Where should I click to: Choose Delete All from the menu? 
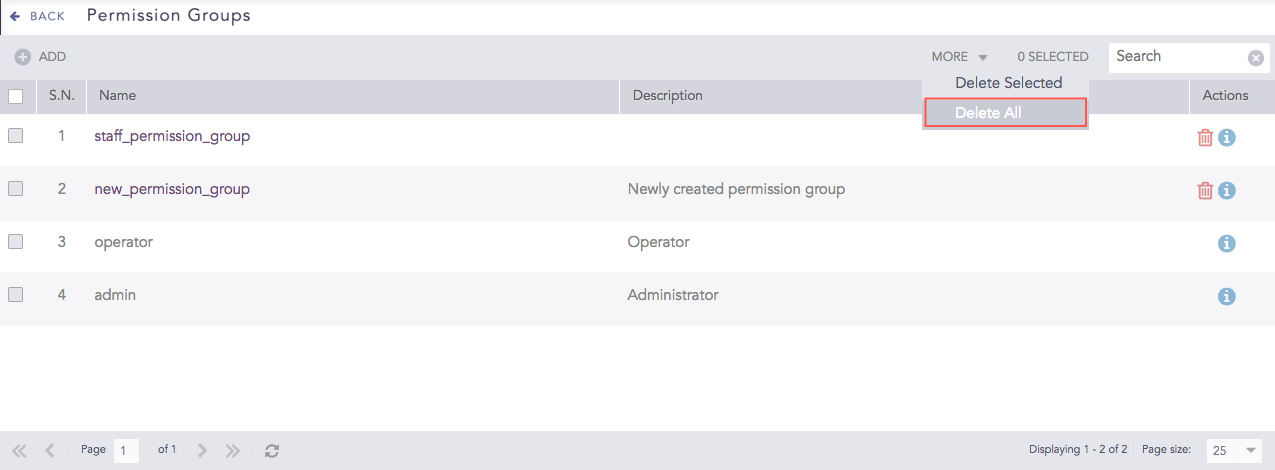pyautogui.click(x=1005, y=113)
